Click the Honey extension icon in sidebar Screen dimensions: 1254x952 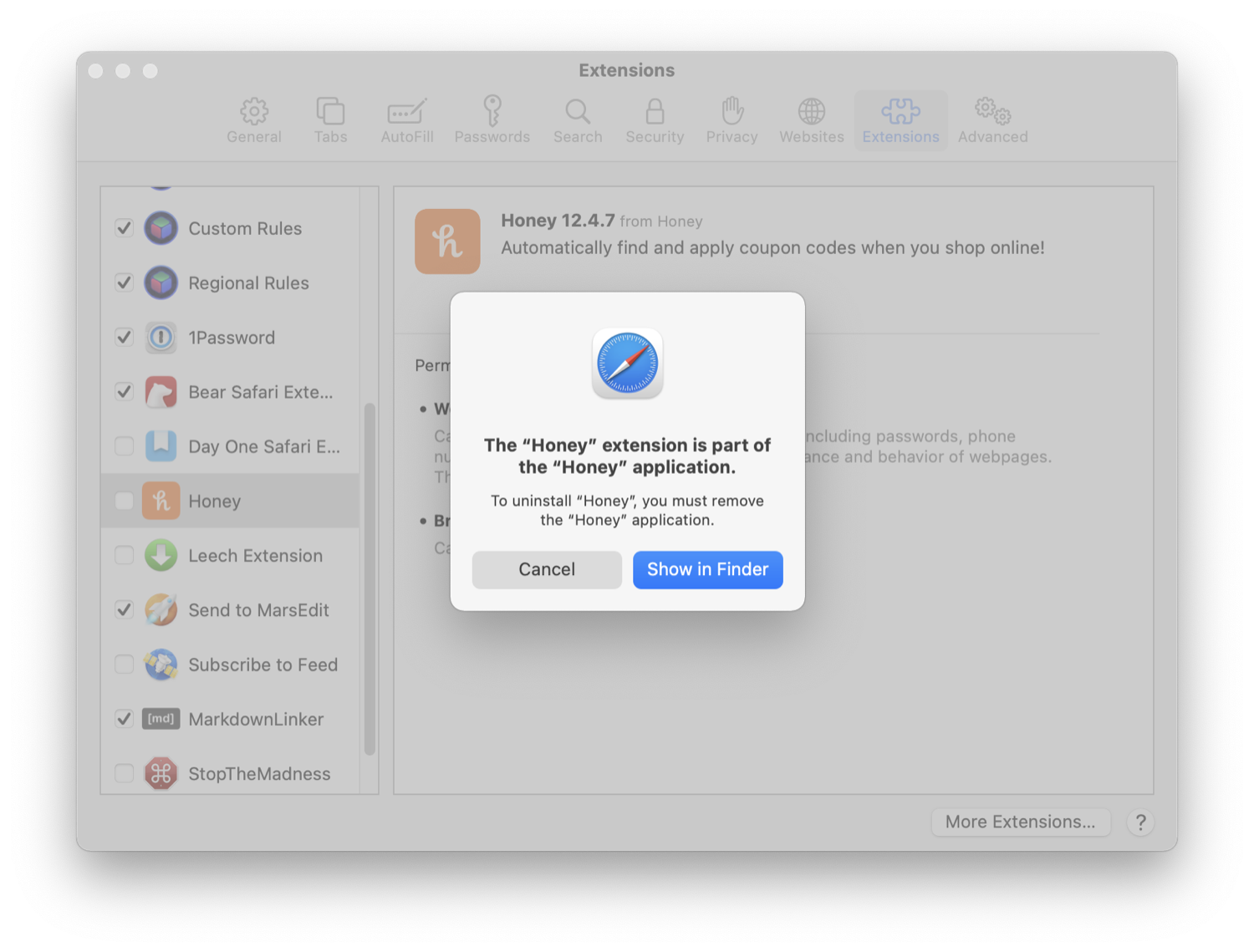pyautogui.click(x=161, y=501)
